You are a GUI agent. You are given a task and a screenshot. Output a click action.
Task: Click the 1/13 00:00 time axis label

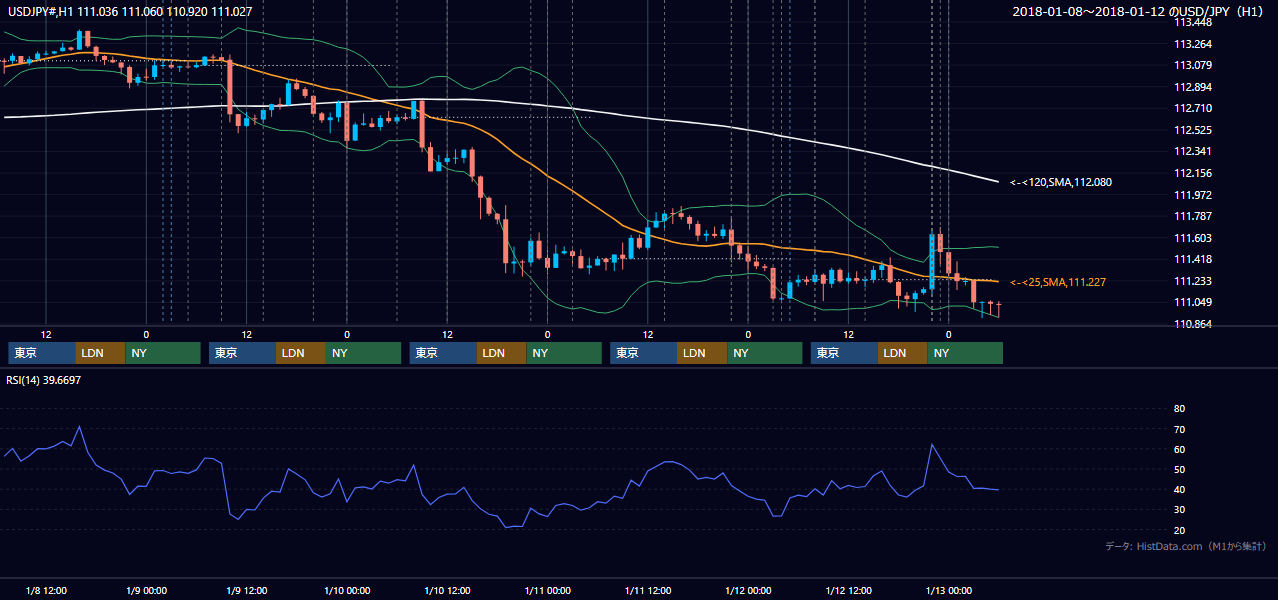pos(948,591)
